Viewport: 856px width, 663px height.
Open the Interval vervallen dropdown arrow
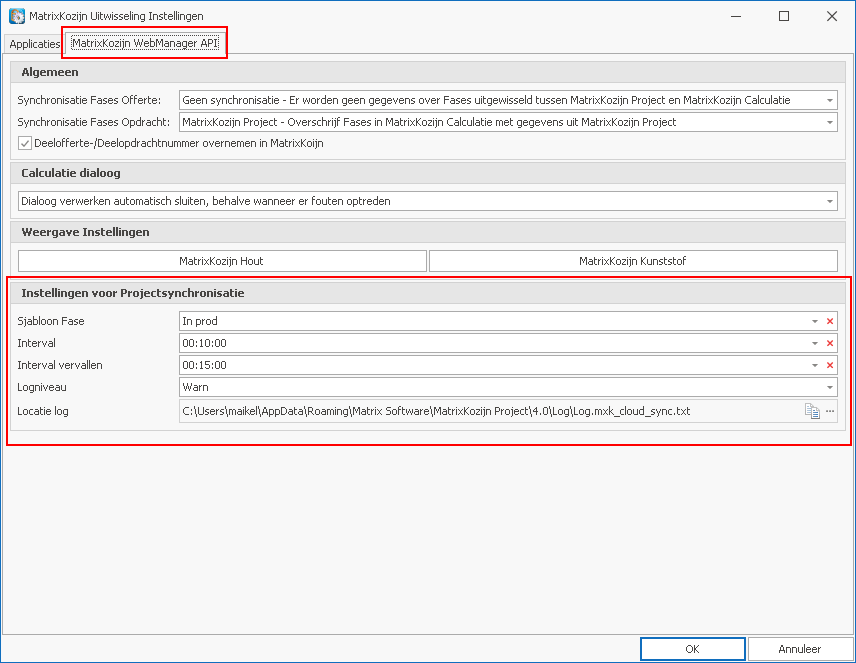pos(815,365)
